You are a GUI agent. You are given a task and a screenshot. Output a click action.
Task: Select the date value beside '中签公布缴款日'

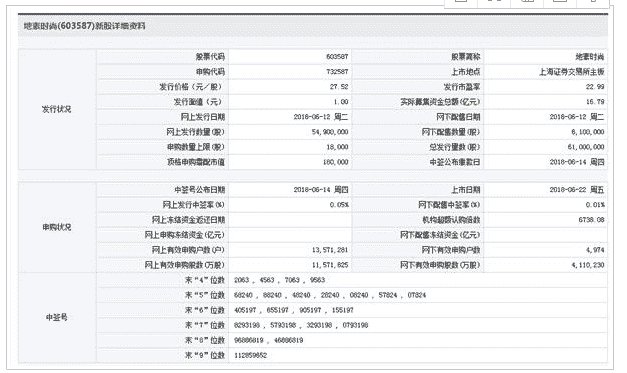[577, 162]
